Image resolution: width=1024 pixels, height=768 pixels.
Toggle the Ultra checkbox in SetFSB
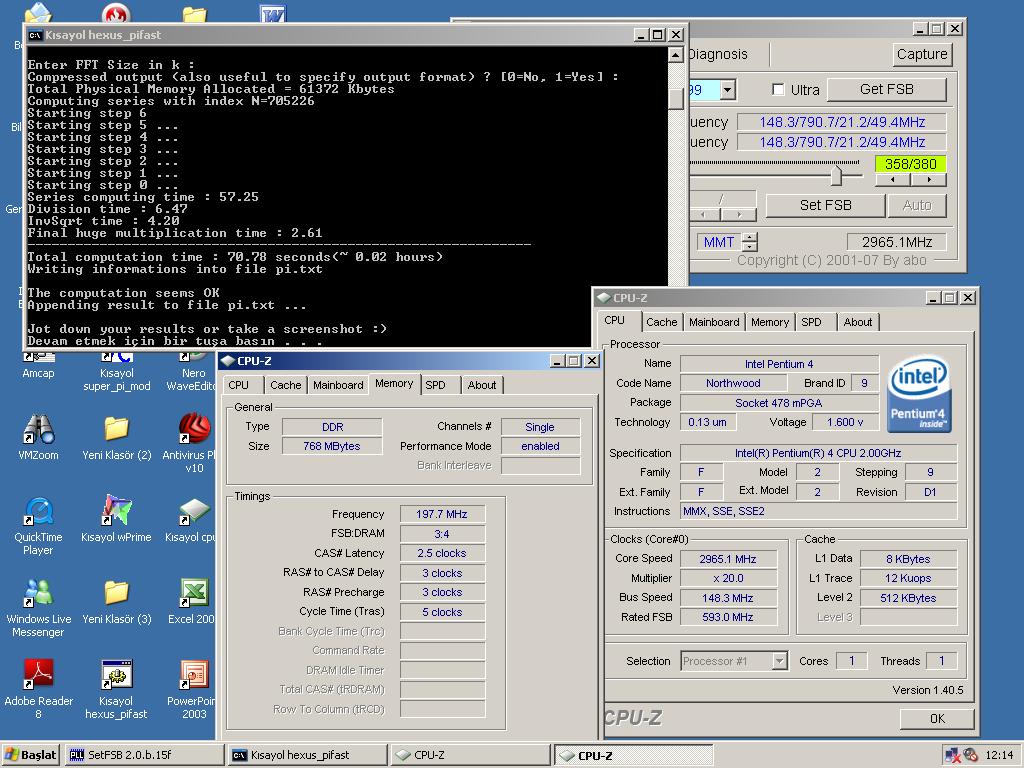778,89
